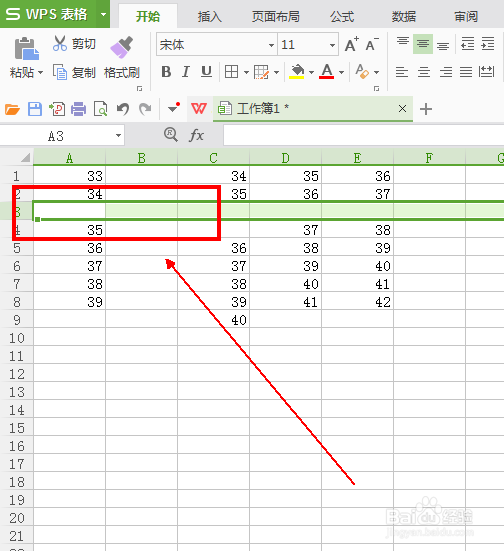Select the Format Painter brush

click(122, 47)
